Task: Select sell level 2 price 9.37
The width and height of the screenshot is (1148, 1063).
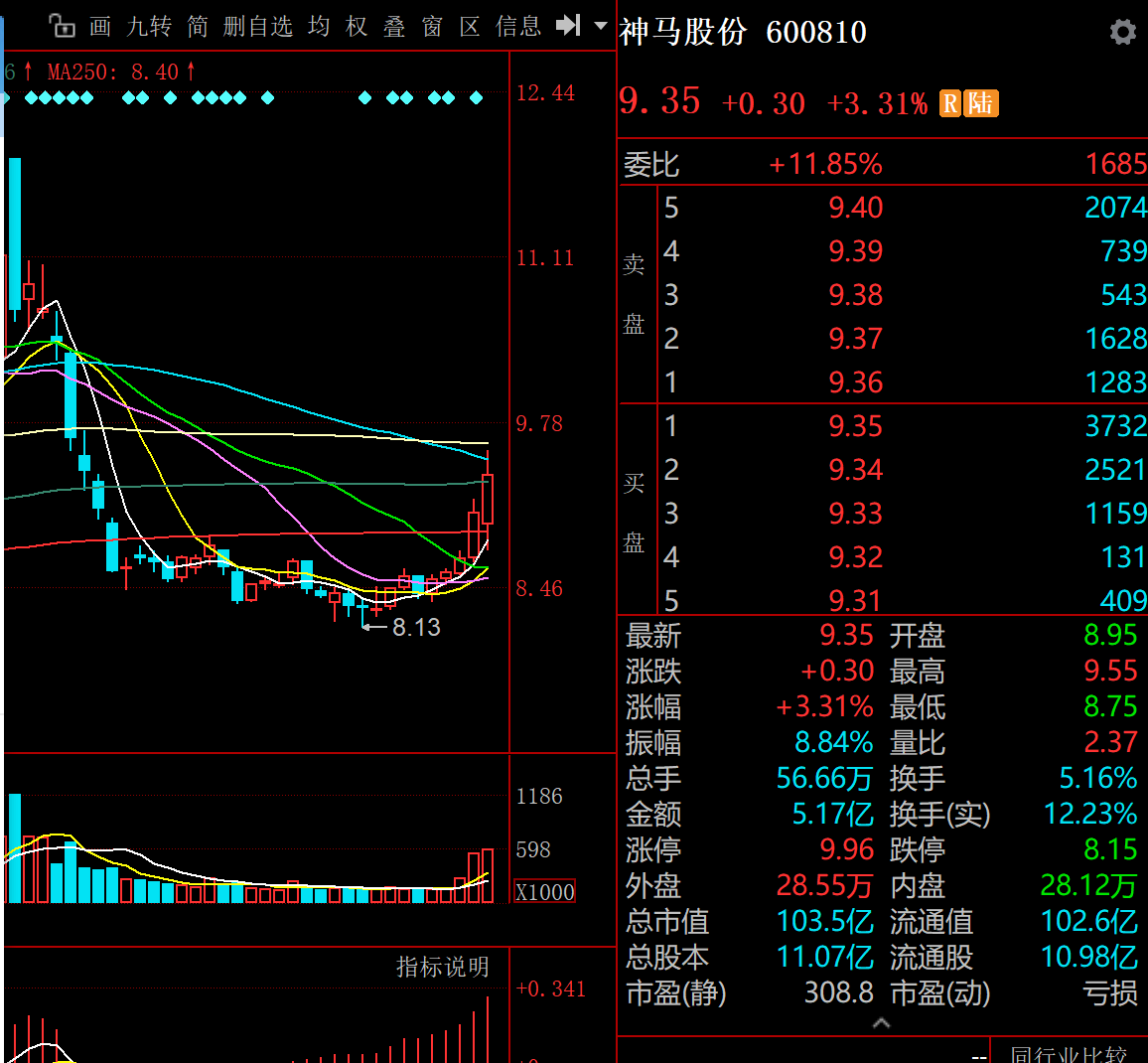Action: [856, 339]
